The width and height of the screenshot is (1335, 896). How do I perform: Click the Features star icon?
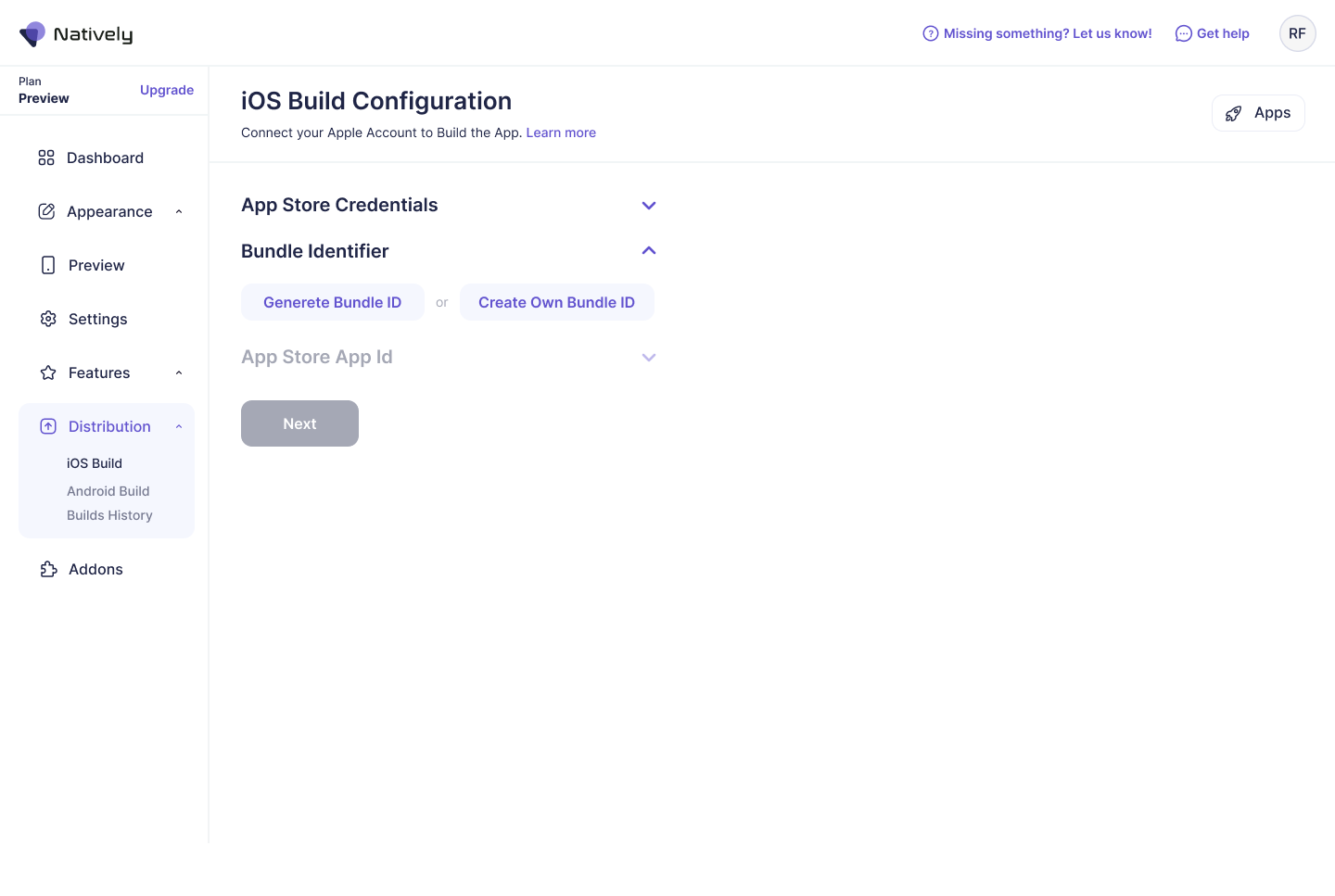tap(48, 372)
